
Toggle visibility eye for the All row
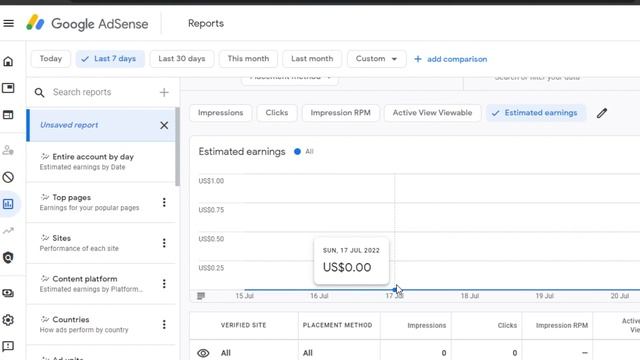(203, 353)
